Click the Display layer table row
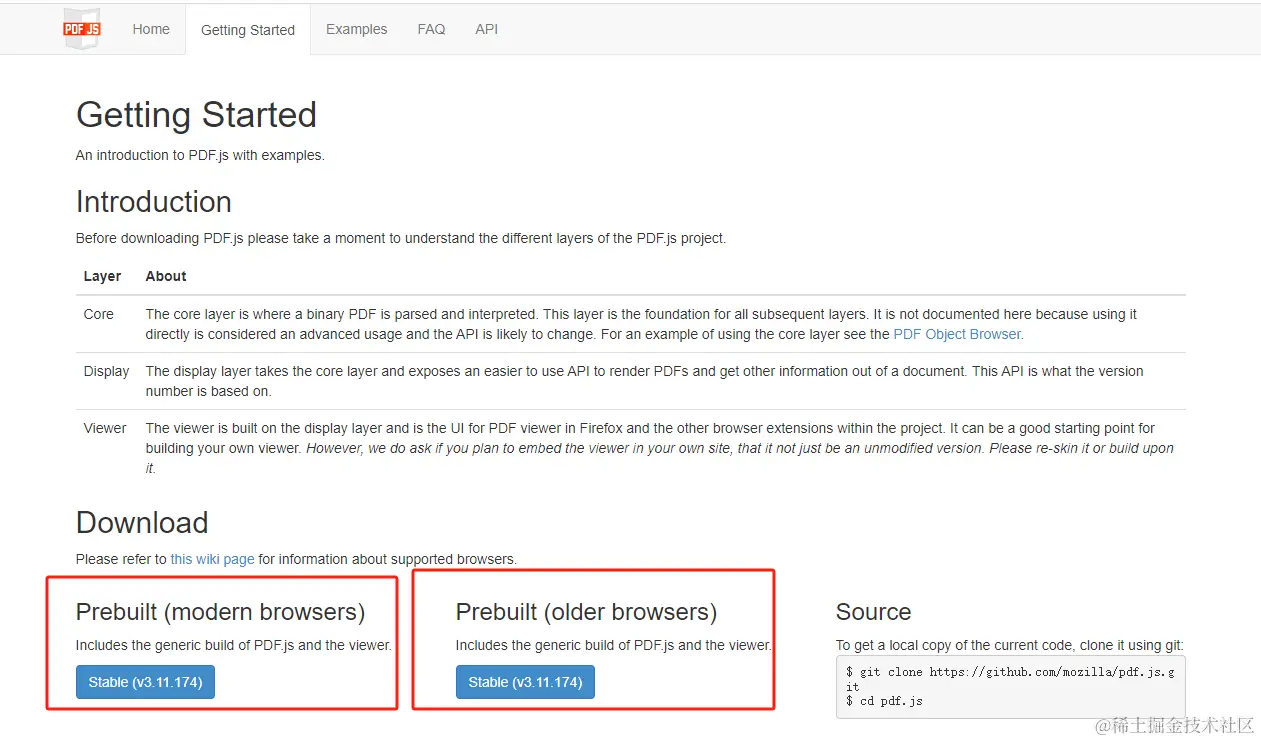 coord(630,381)
